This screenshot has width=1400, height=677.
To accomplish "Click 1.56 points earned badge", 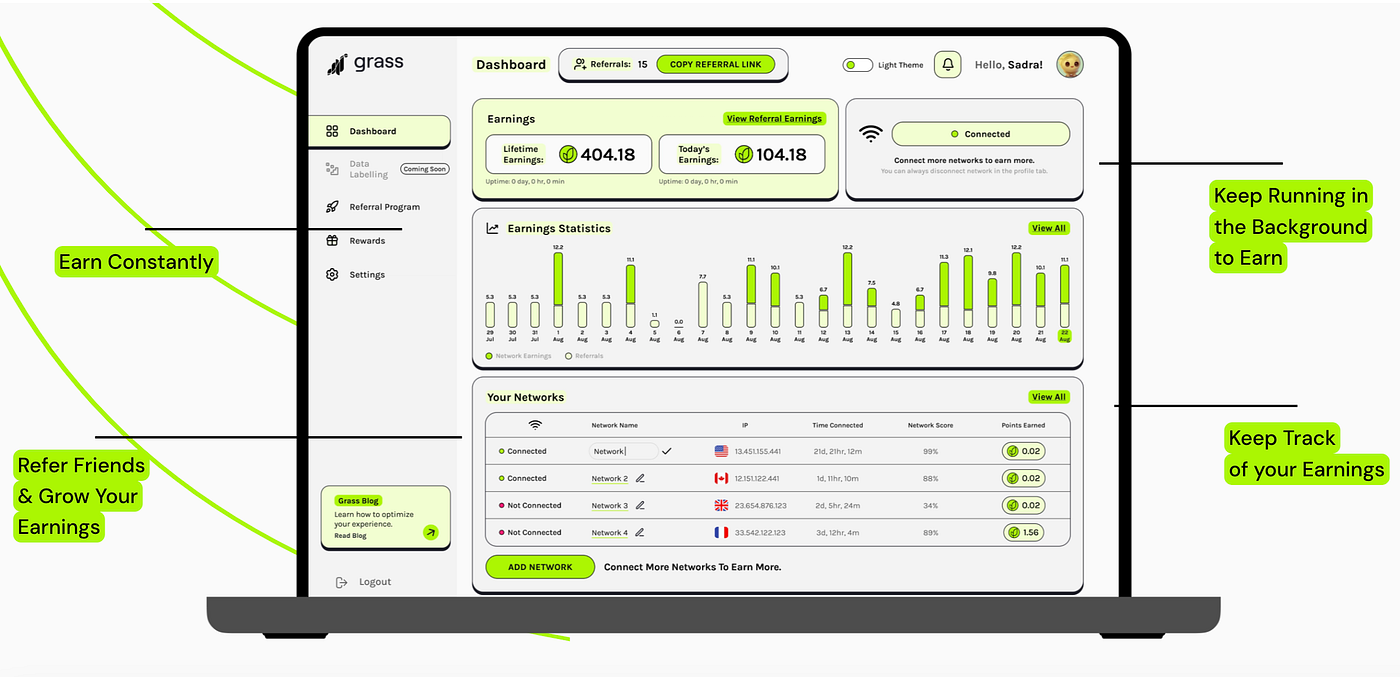I will [x=1024, y=532].
